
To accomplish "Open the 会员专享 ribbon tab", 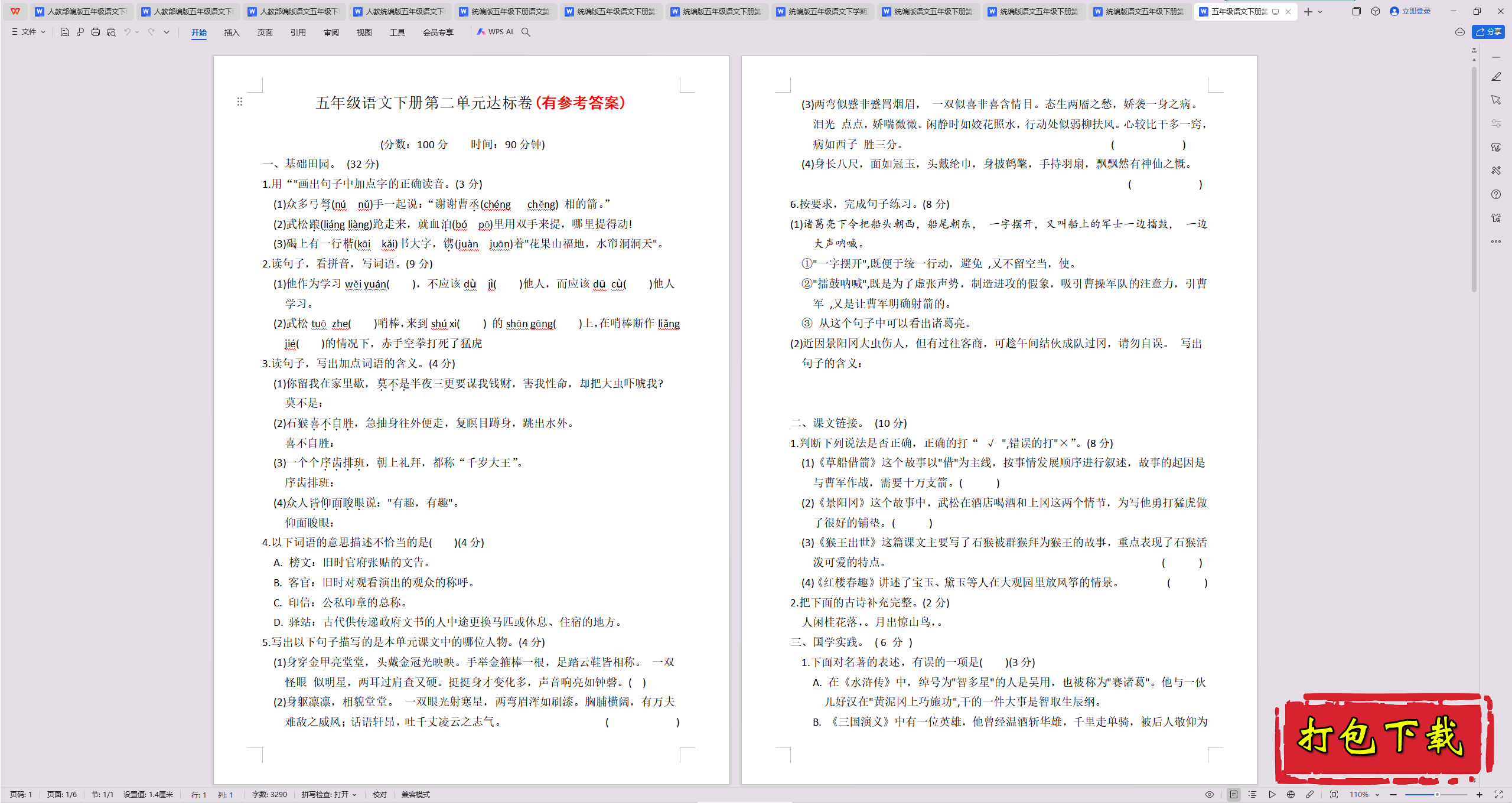I will [438, 32].
